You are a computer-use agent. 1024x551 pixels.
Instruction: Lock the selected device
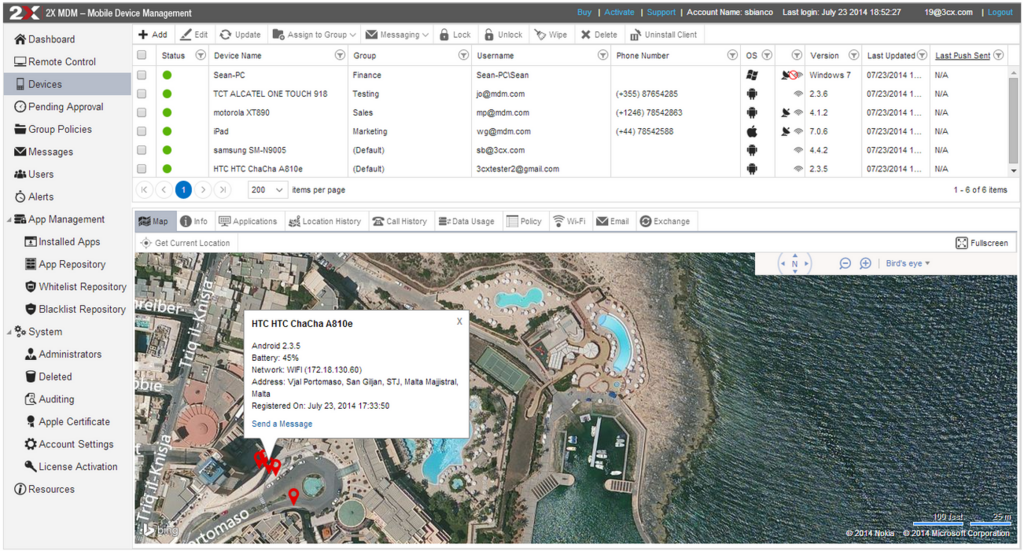455,35
